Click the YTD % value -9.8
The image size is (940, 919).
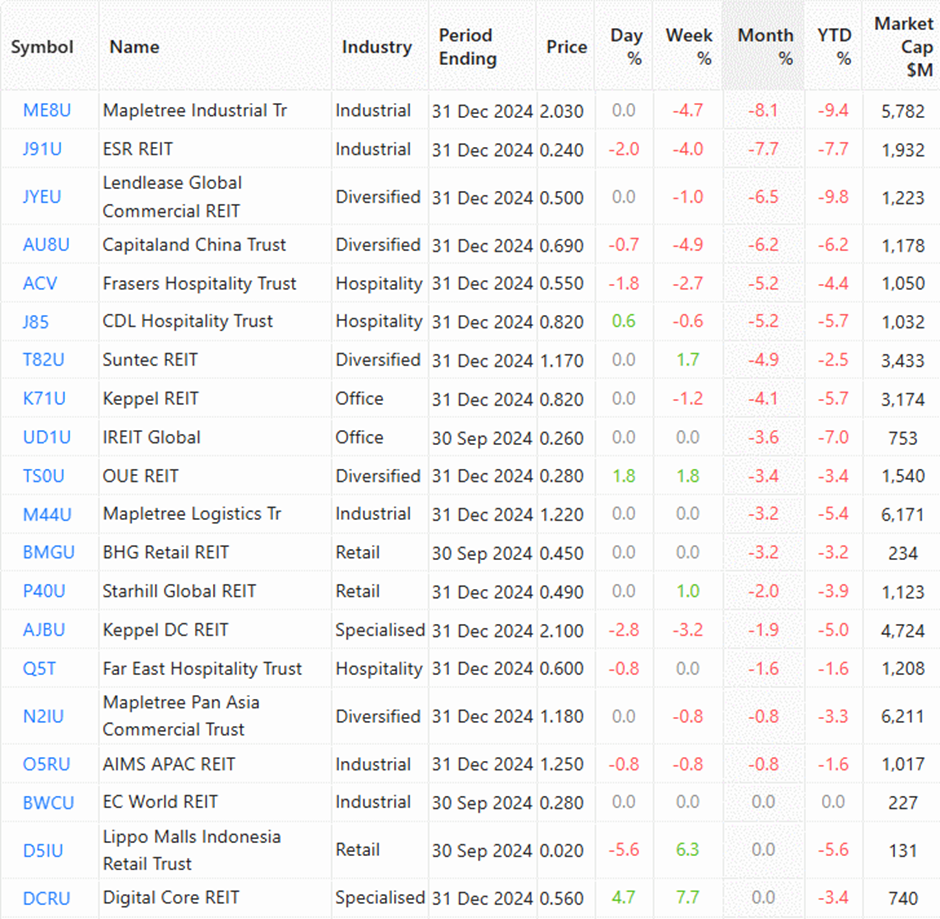pyautogui.click(x=833, y=197)
